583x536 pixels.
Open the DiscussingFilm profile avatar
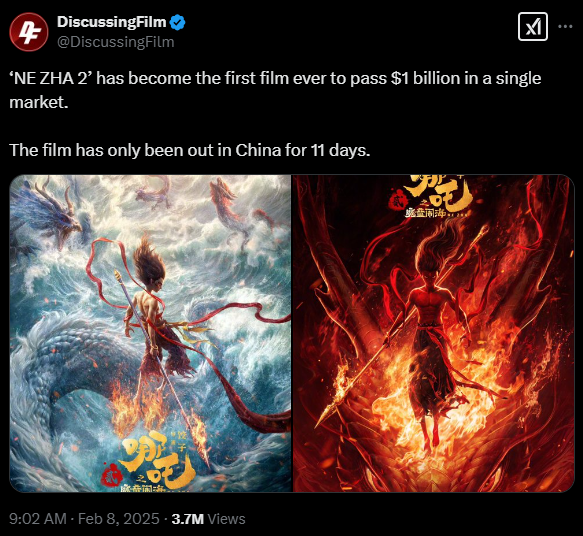tap(29, 32)
